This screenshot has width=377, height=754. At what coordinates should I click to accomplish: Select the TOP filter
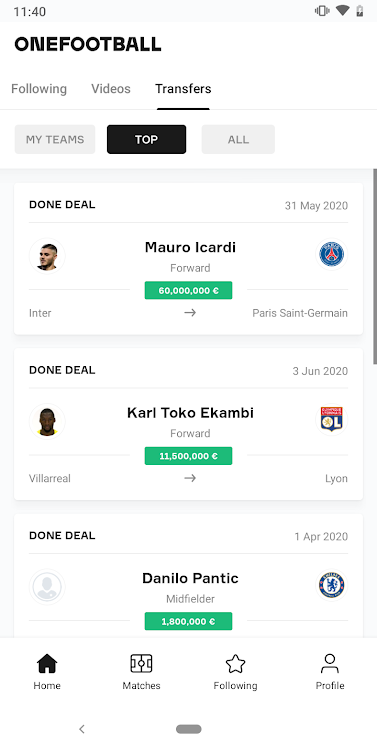tap(146, 139)
